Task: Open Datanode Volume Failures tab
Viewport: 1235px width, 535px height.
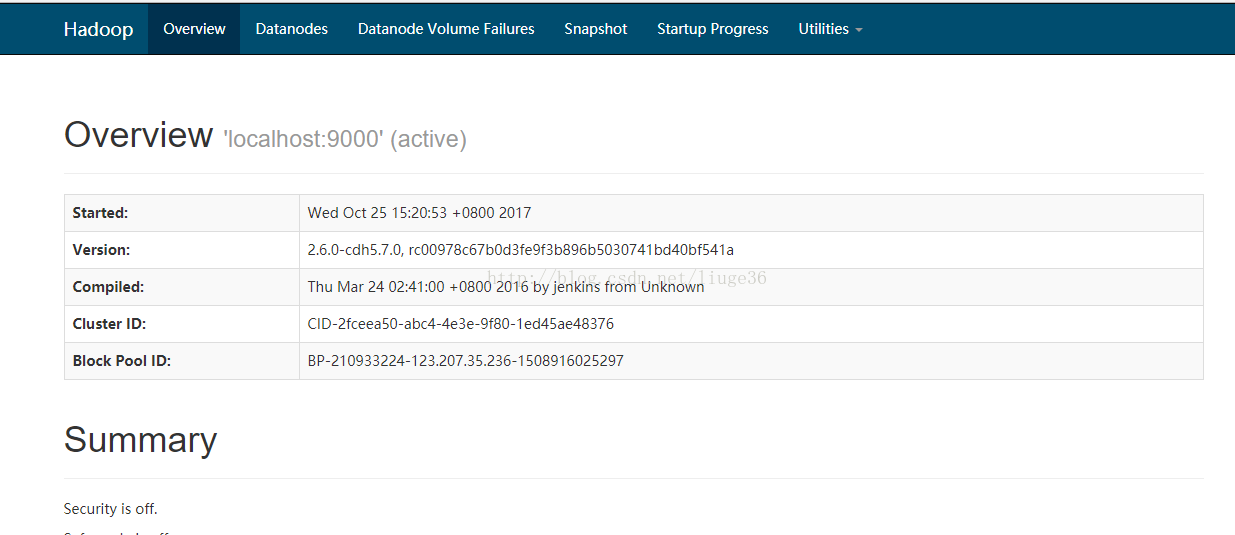Action: 446,29
